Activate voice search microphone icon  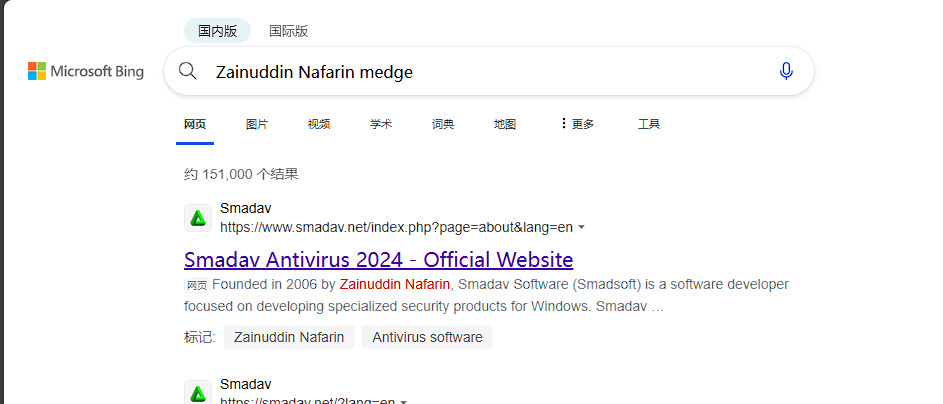coord(785,71)
